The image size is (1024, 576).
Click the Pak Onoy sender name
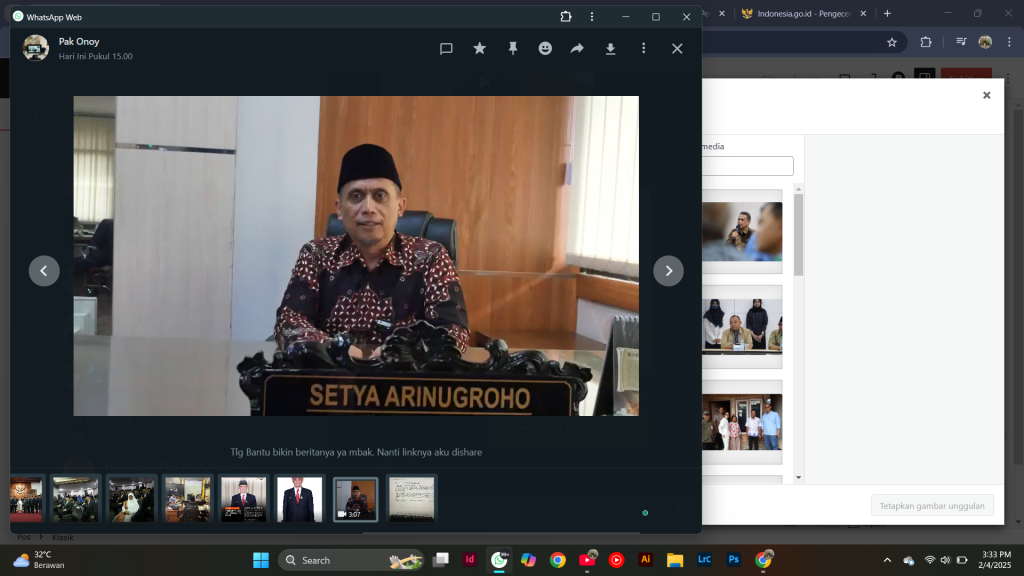(x=79, y=41)
